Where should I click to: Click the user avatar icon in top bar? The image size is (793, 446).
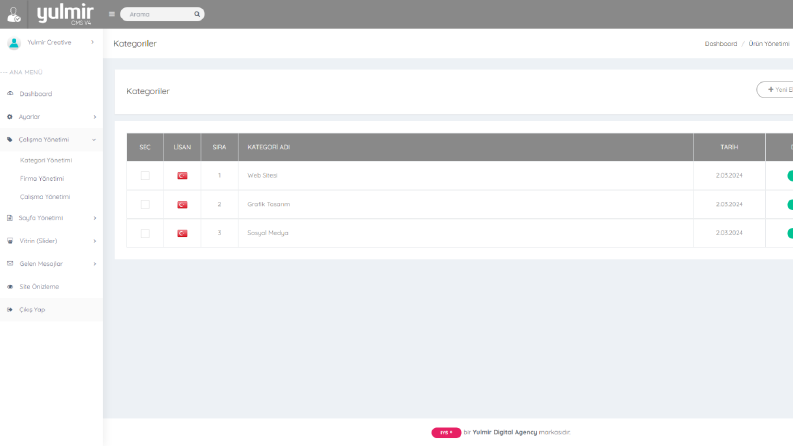[x=14, y=15]
